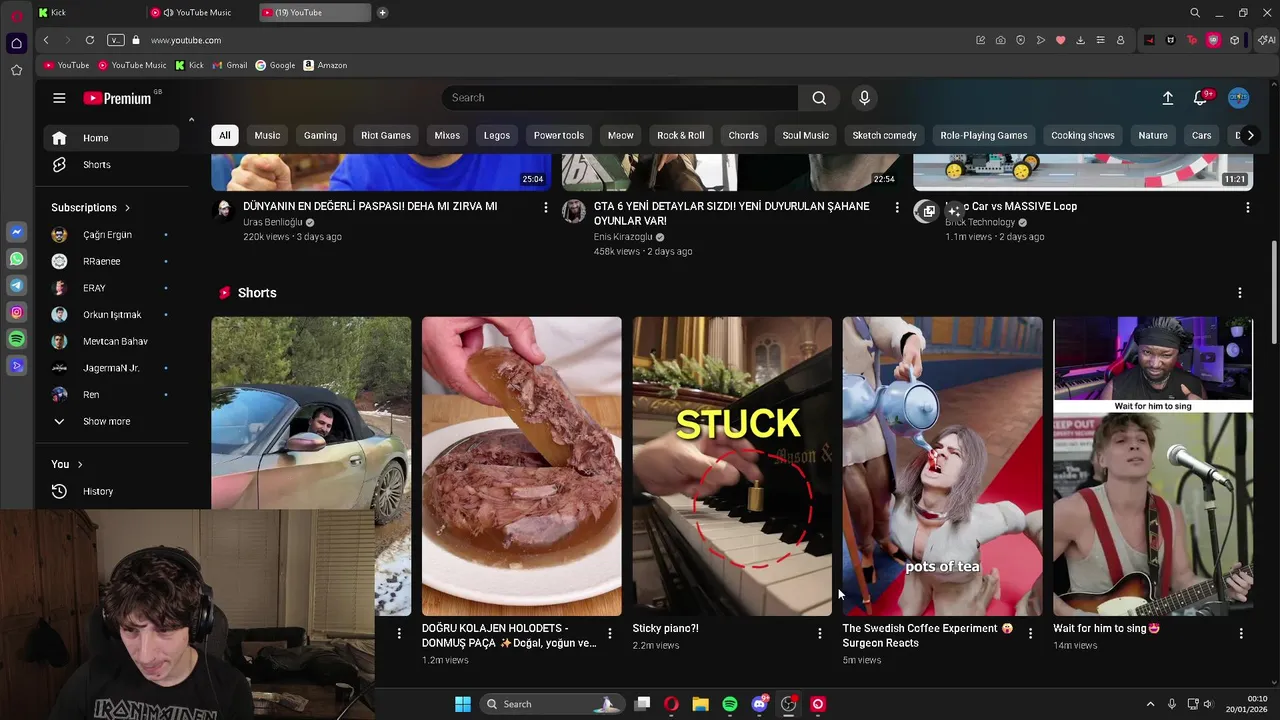
Task: Click the Opera sidebar bookmarks star icon
Action: [16, 70]
